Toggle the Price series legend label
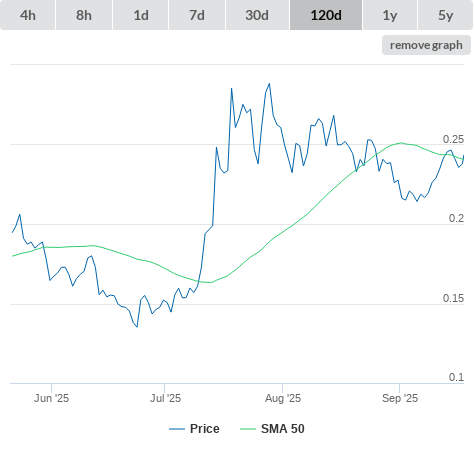This screenshot has width=474, height=455. tap(205, 429)
